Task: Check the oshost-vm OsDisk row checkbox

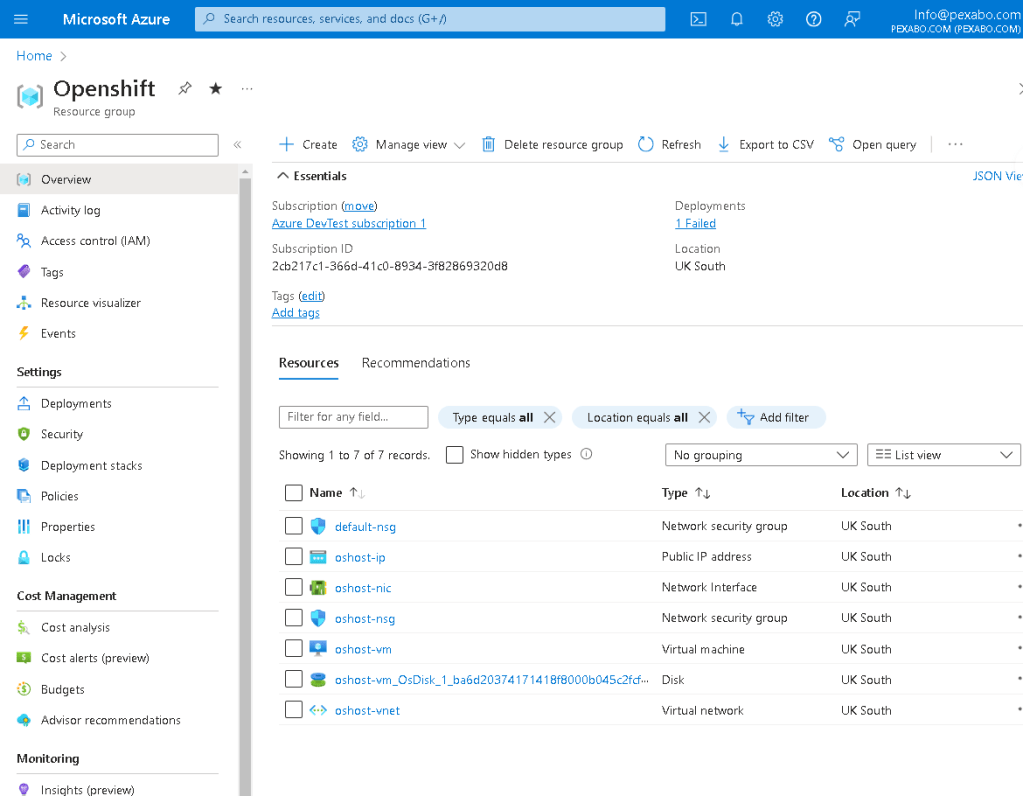Action: click(x=294, y=679)
